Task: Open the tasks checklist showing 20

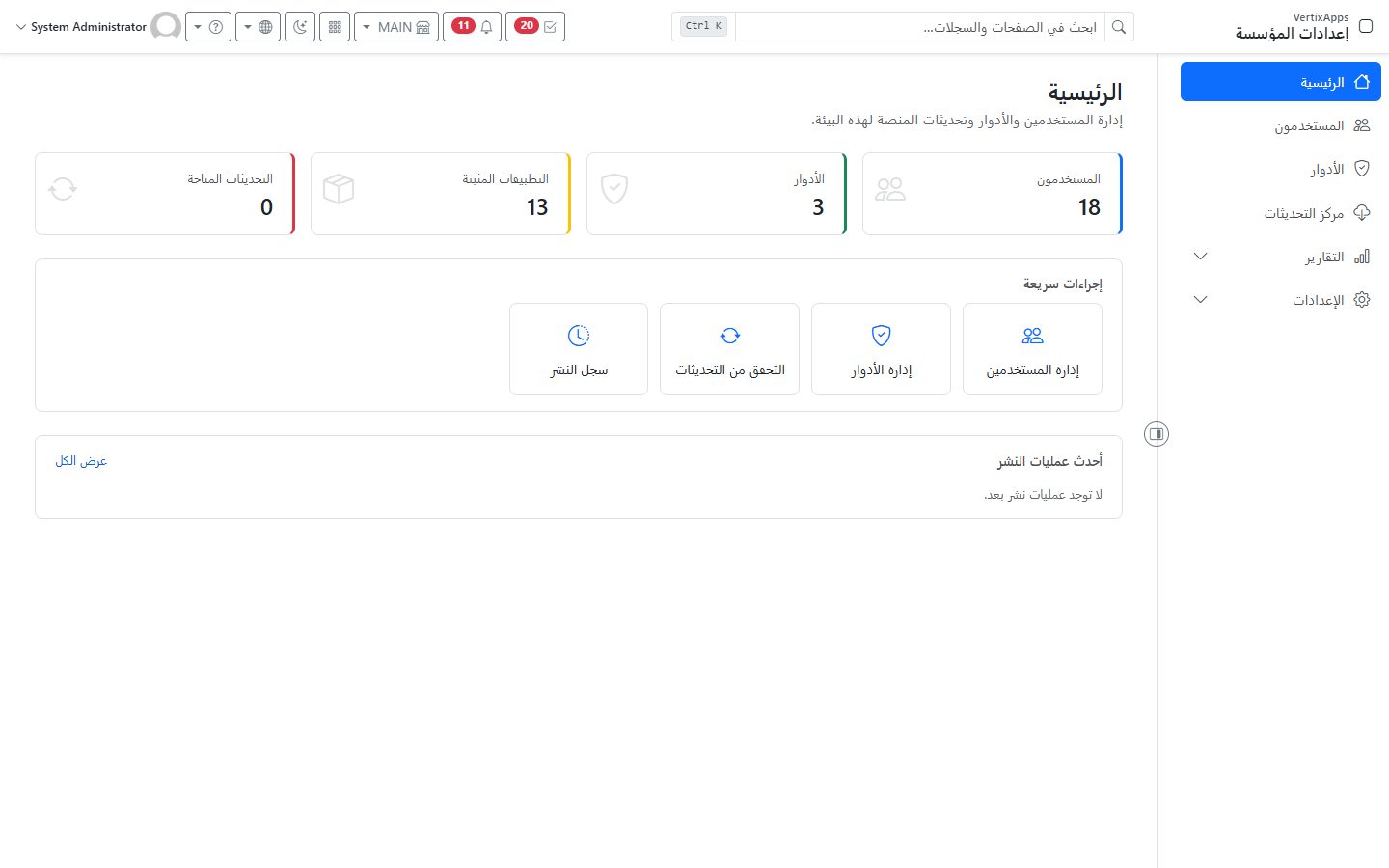Action: [535, 27]
